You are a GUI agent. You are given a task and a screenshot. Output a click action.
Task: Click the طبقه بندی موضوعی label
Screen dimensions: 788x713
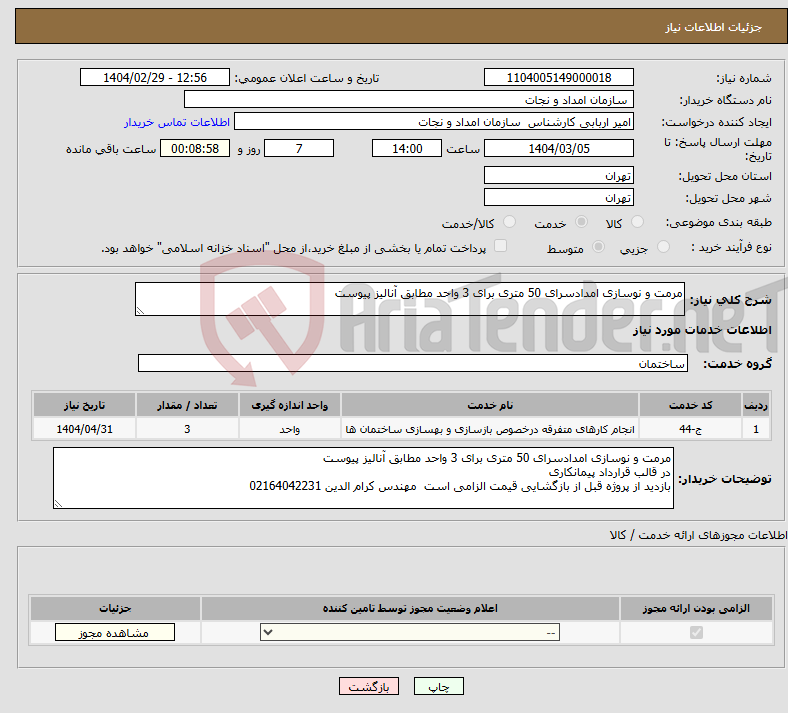coord(719,222)
